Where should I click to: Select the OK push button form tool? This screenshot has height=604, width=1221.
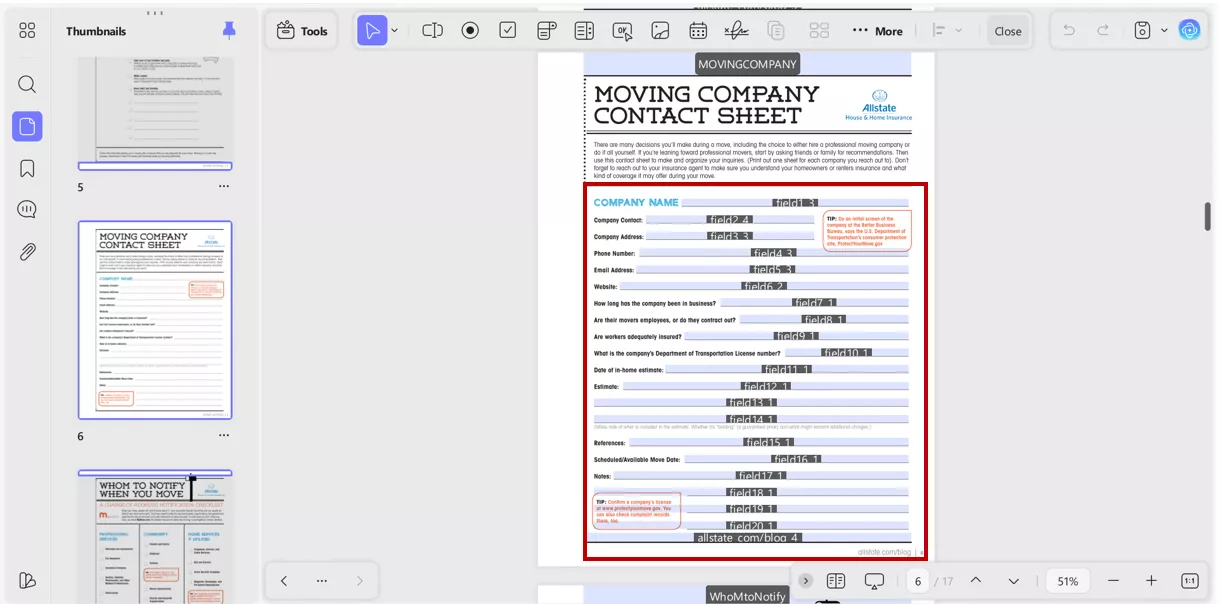click(622, 31)
